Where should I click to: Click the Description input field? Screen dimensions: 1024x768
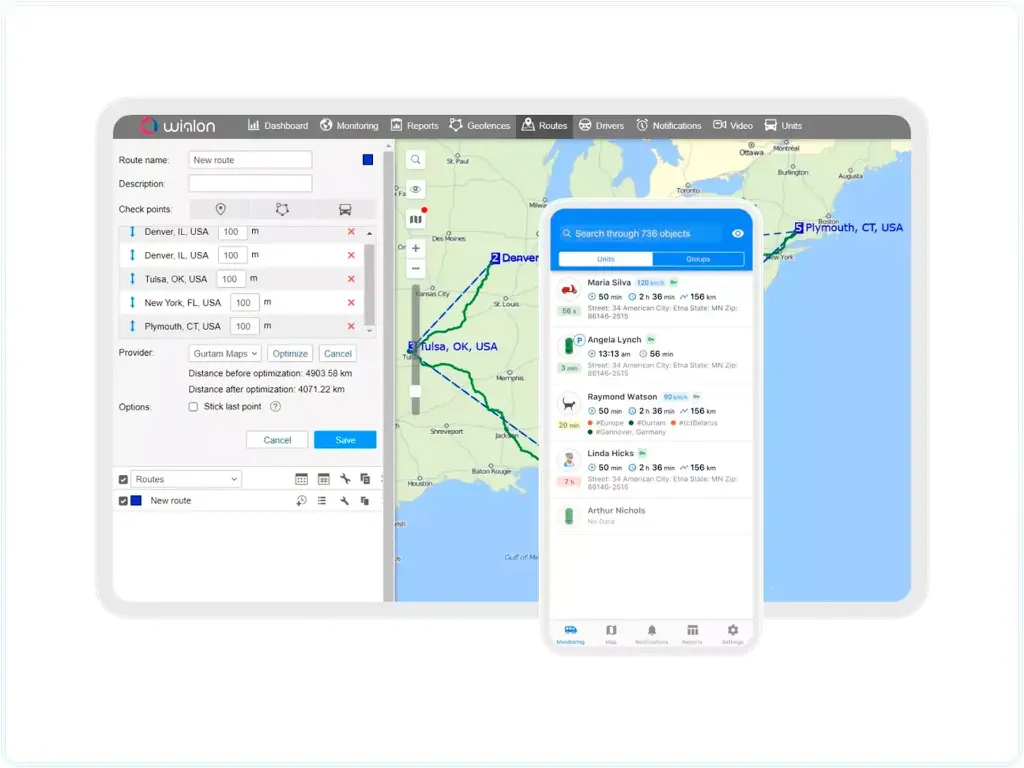click(250, 184)
